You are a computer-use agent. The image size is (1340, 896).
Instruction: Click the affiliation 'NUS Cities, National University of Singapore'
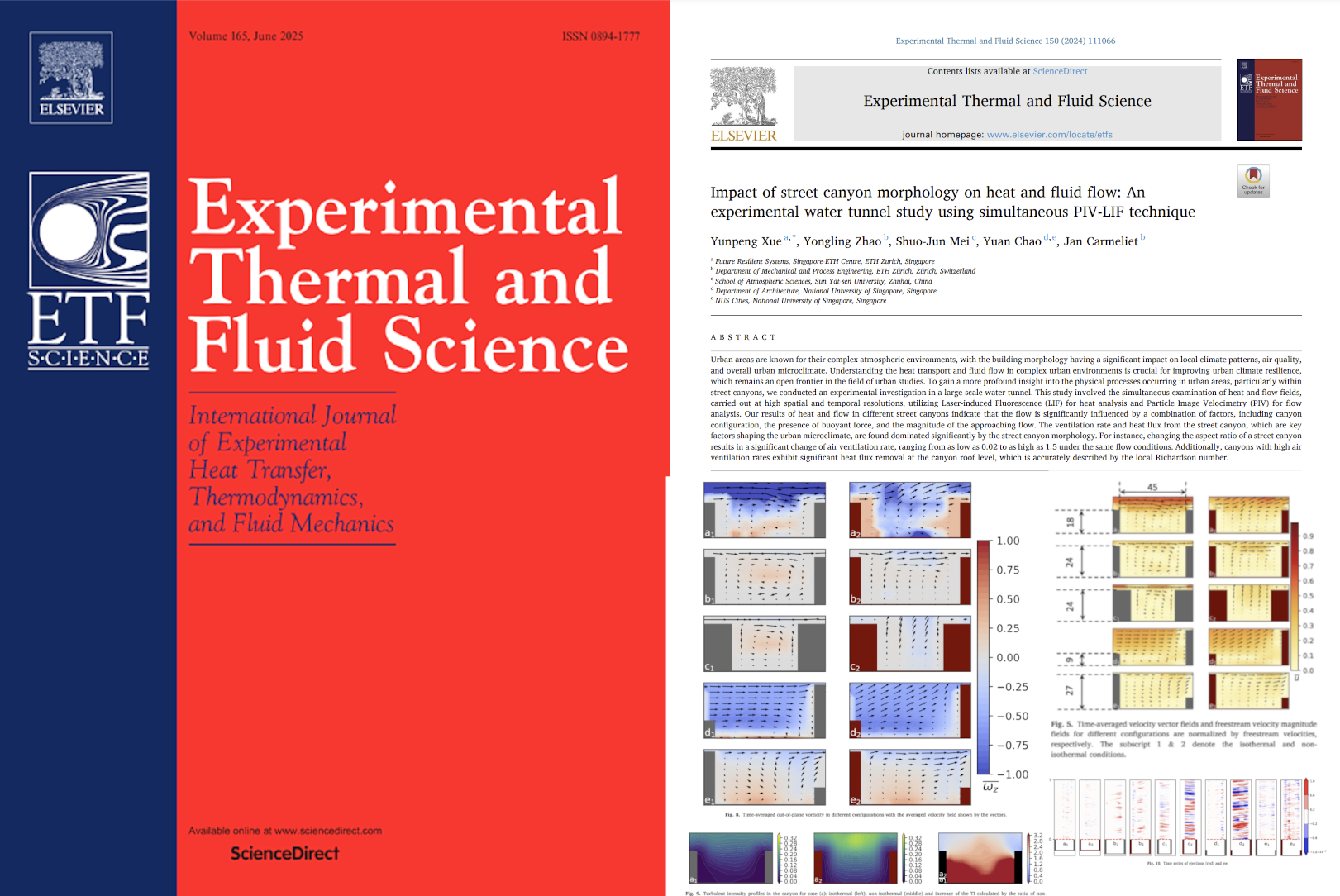click(x=800, y=301)
